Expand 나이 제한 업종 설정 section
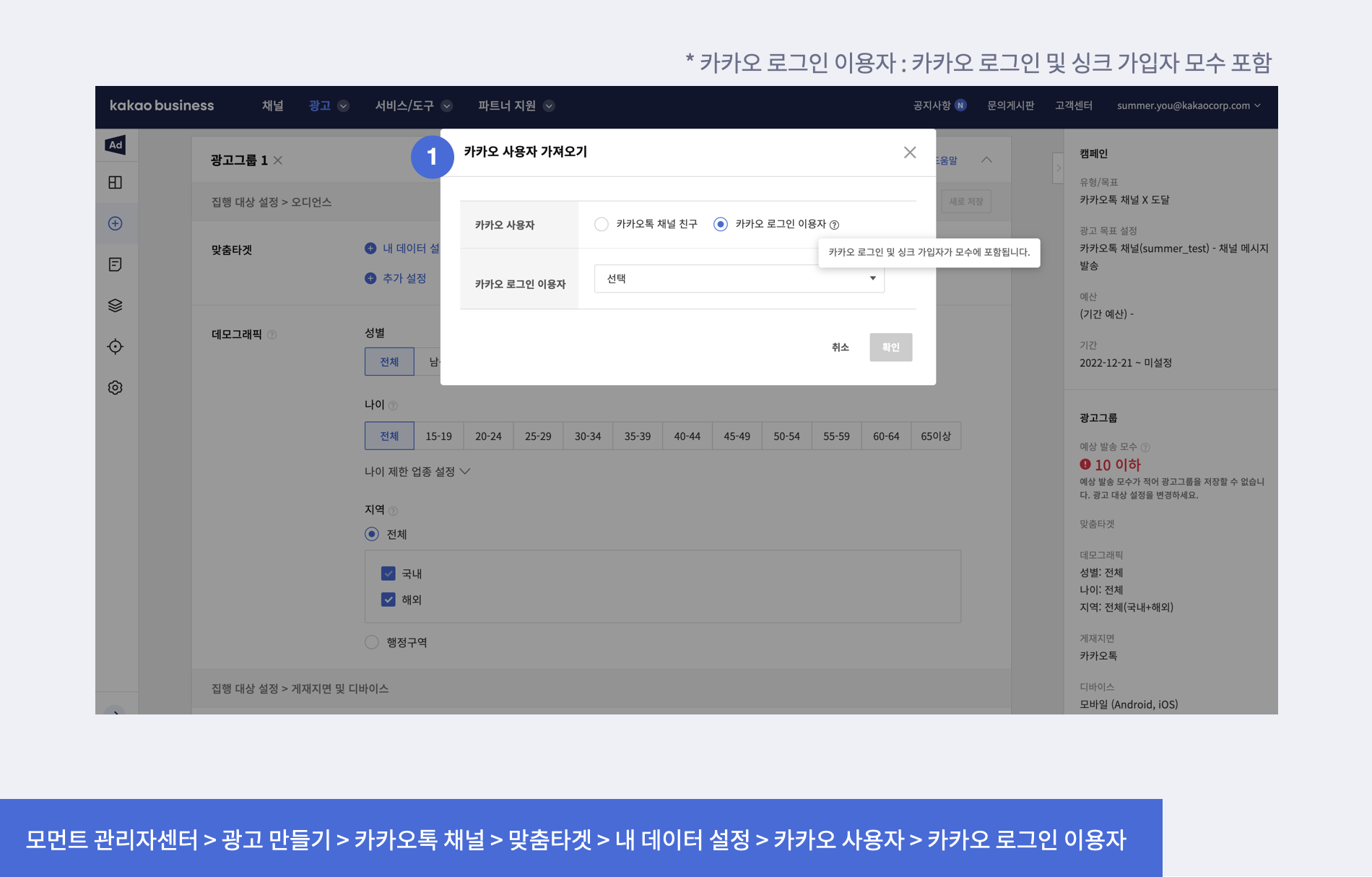Image resolution: width=1372 pixels, height=877 pixels. coord(417,472)
